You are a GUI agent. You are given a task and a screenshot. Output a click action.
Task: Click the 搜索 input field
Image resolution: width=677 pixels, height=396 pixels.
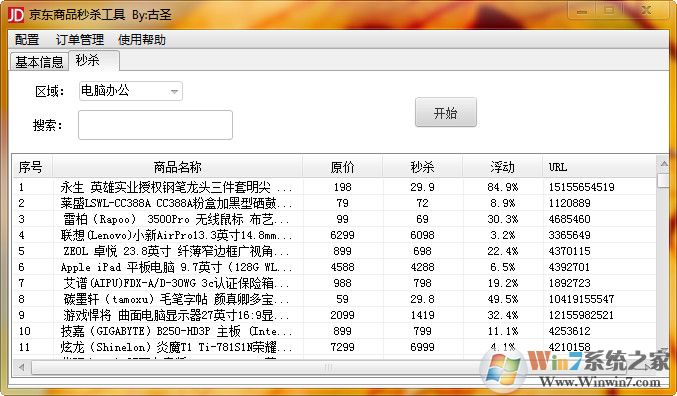pos(155,125)
